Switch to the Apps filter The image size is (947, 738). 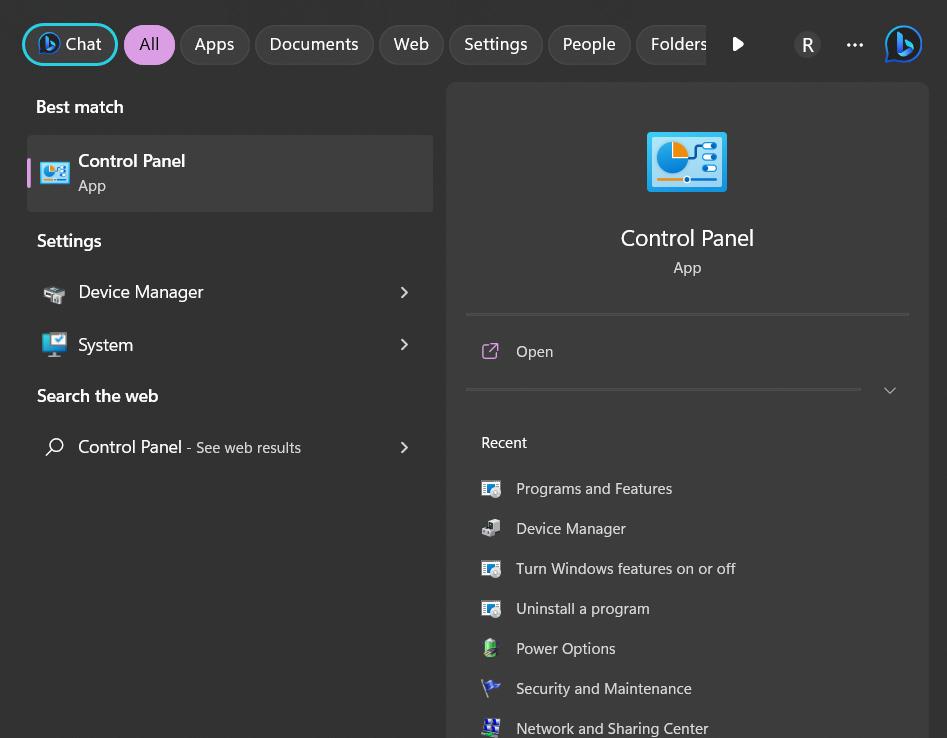pos(214,45)
